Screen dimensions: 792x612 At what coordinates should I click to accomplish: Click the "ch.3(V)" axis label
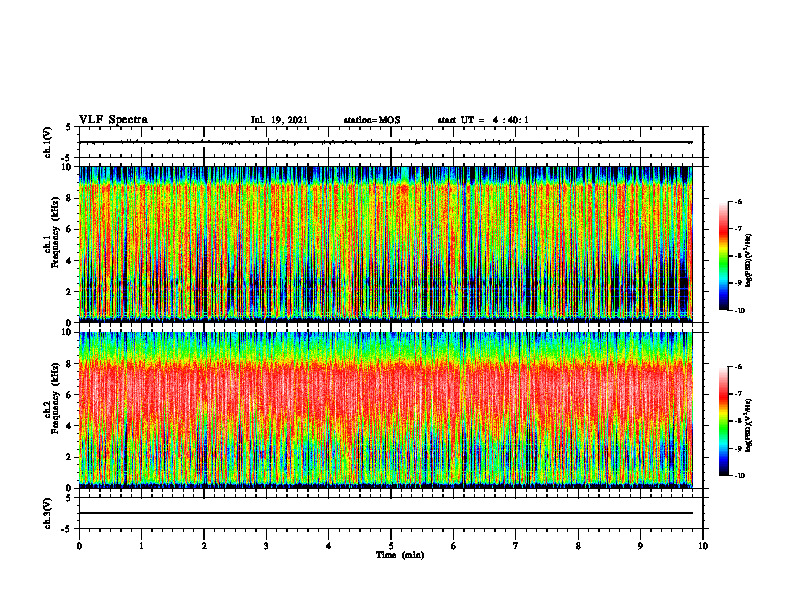[48, 513]
